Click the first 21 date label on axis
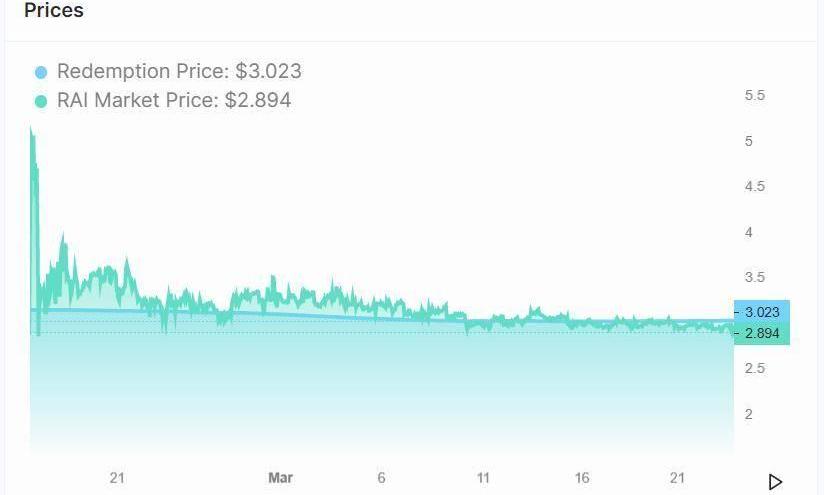 pos(117,478)
